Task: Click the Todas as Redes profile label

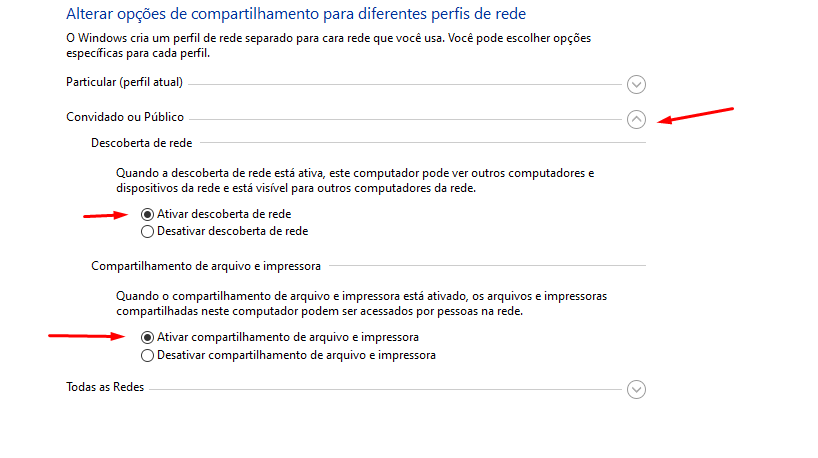Action: pos(105,387)
